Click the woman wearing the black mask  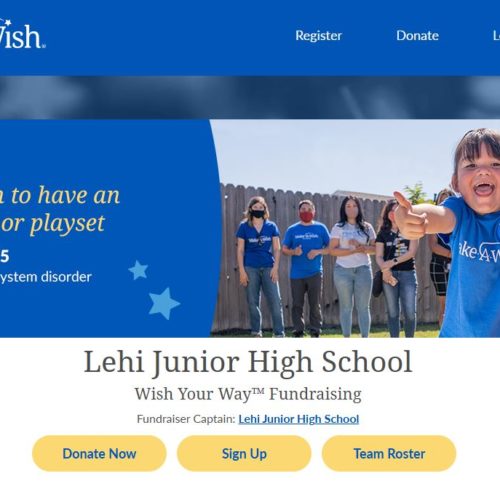[259, 266]
